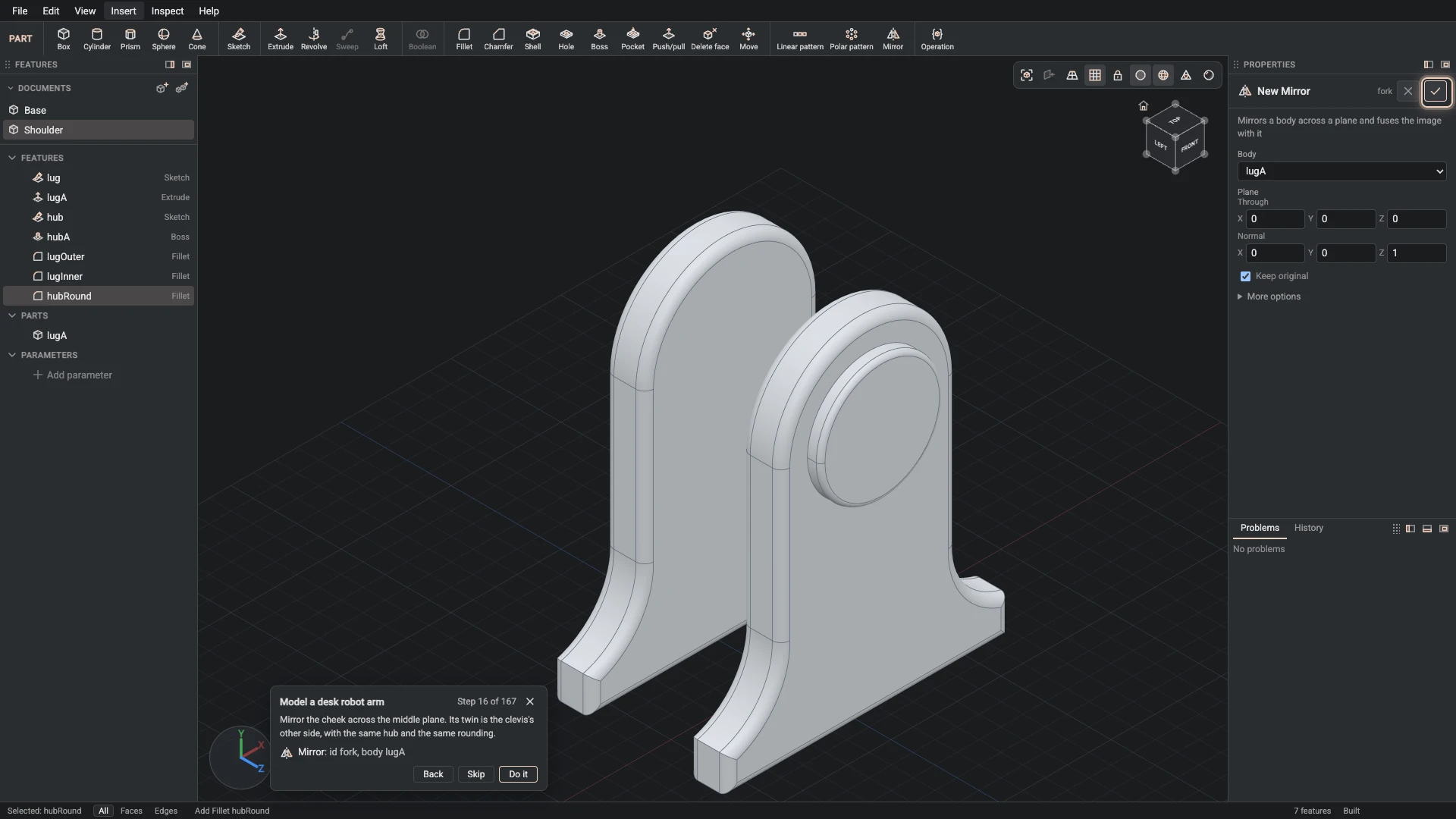Activate the Revolve tool
The width and height of the screenshot is (1456, 819).
pos(314,39)
